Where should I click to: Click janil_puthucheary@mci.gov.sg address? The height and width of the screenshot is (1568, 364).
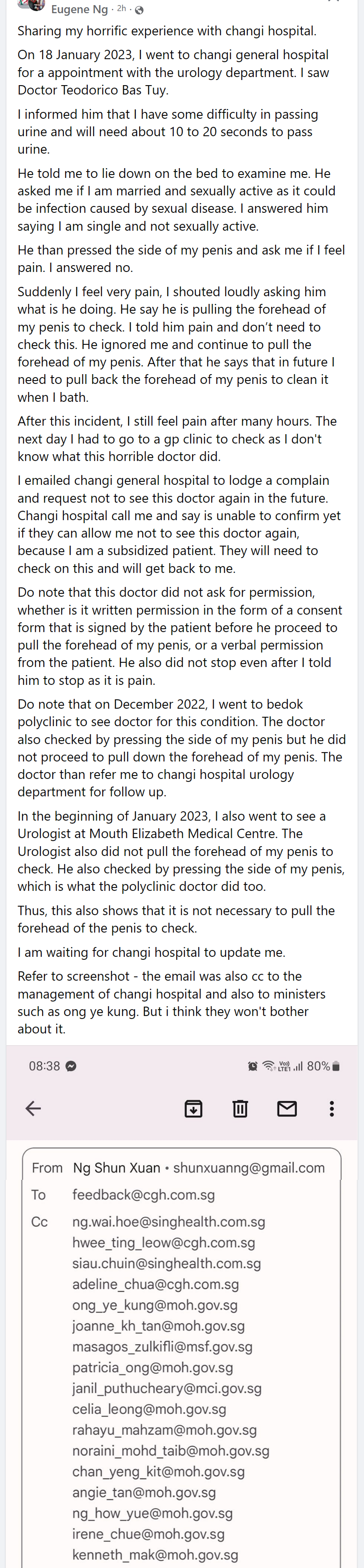(x=167, y=1388)
